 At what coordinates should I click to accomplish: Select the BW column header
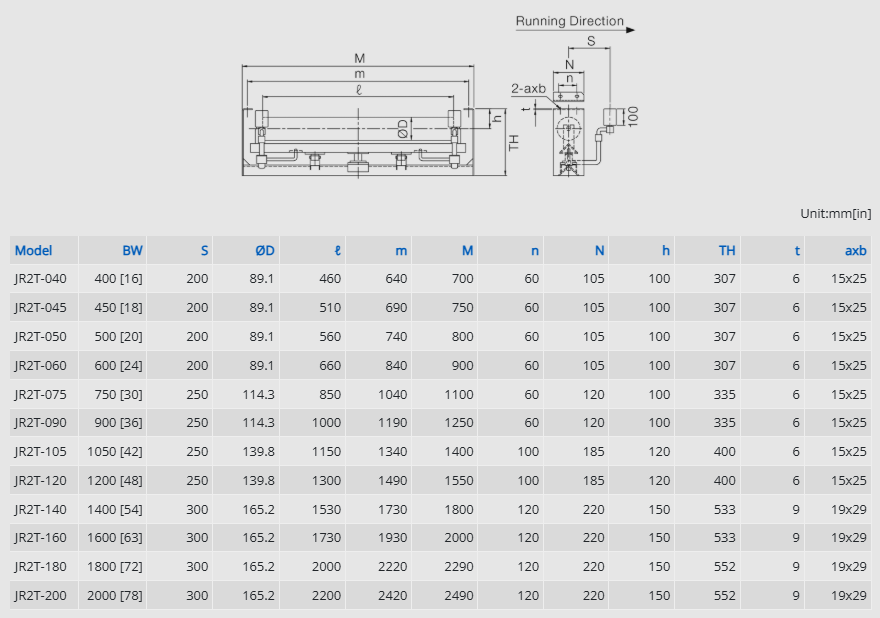tap(132, 250)
